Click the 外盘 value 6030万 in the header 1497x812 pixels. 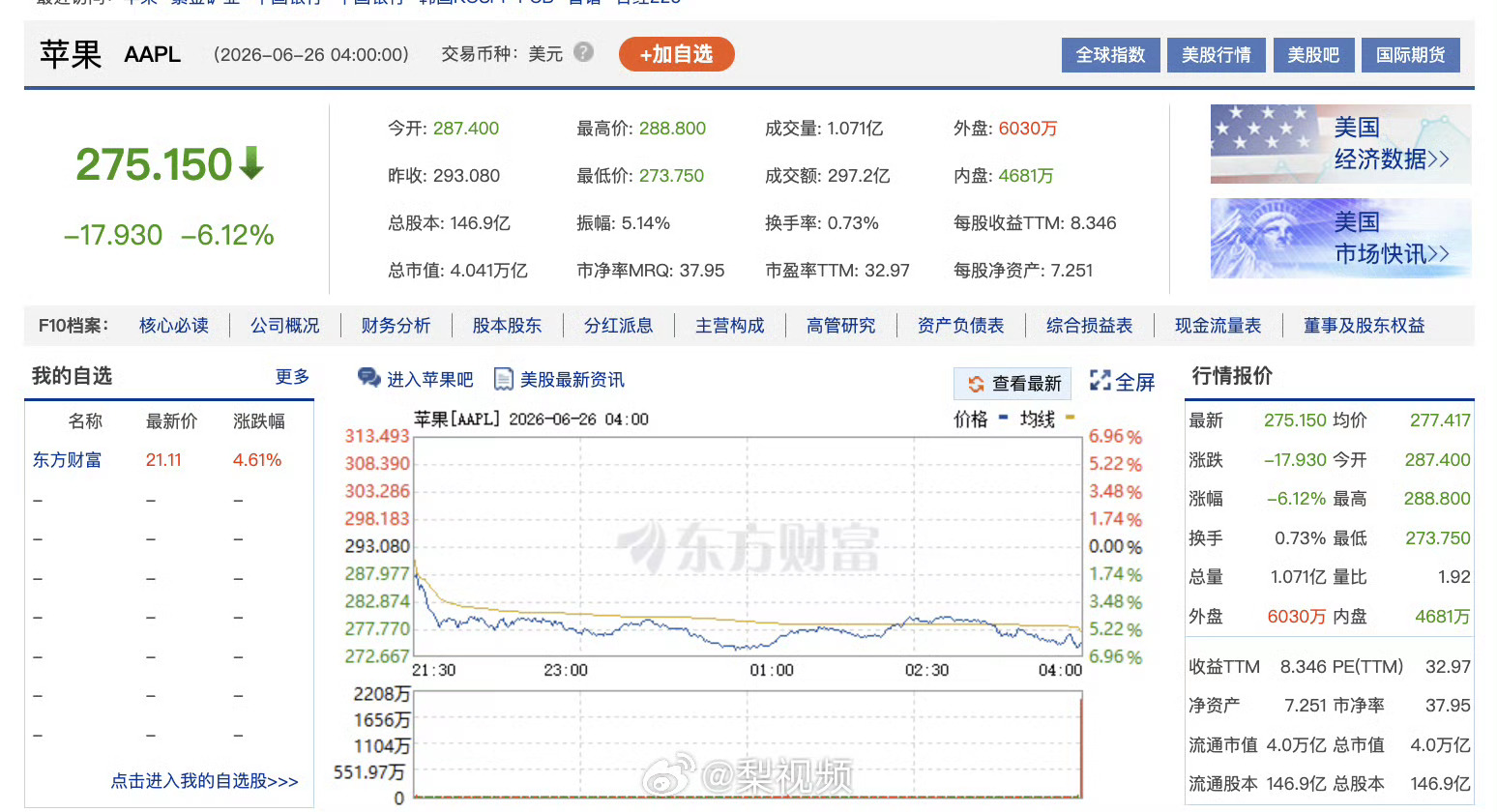1028,129
